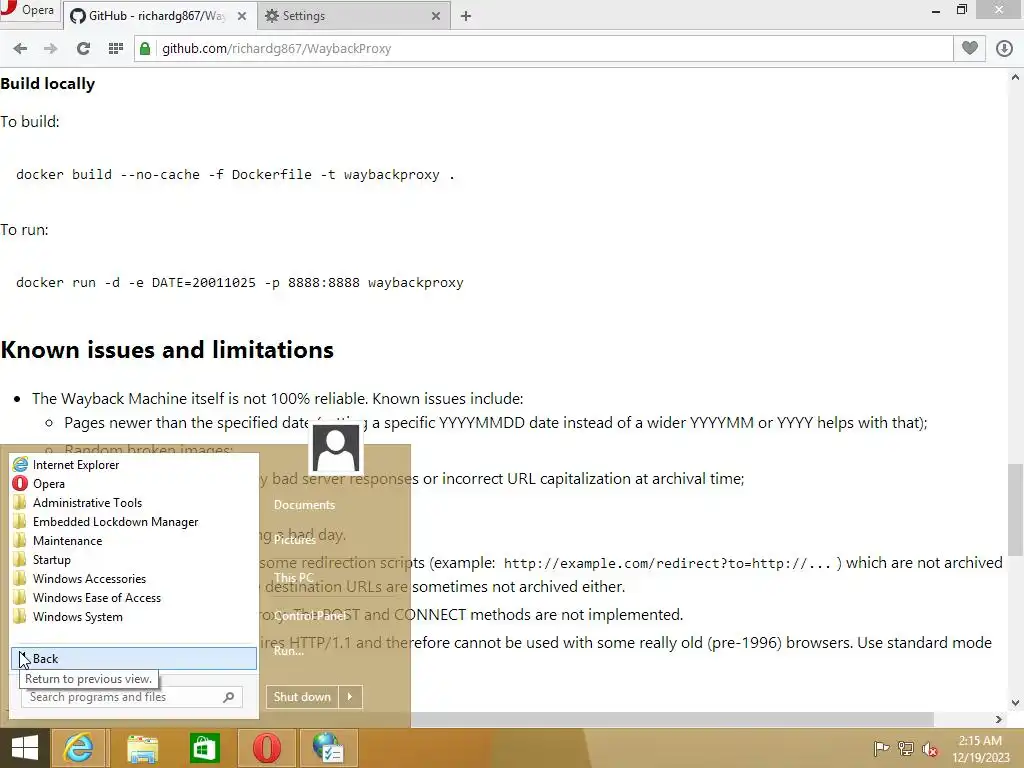Click the user account picture
Screen dimensions: 1024x768
(336, 448)
